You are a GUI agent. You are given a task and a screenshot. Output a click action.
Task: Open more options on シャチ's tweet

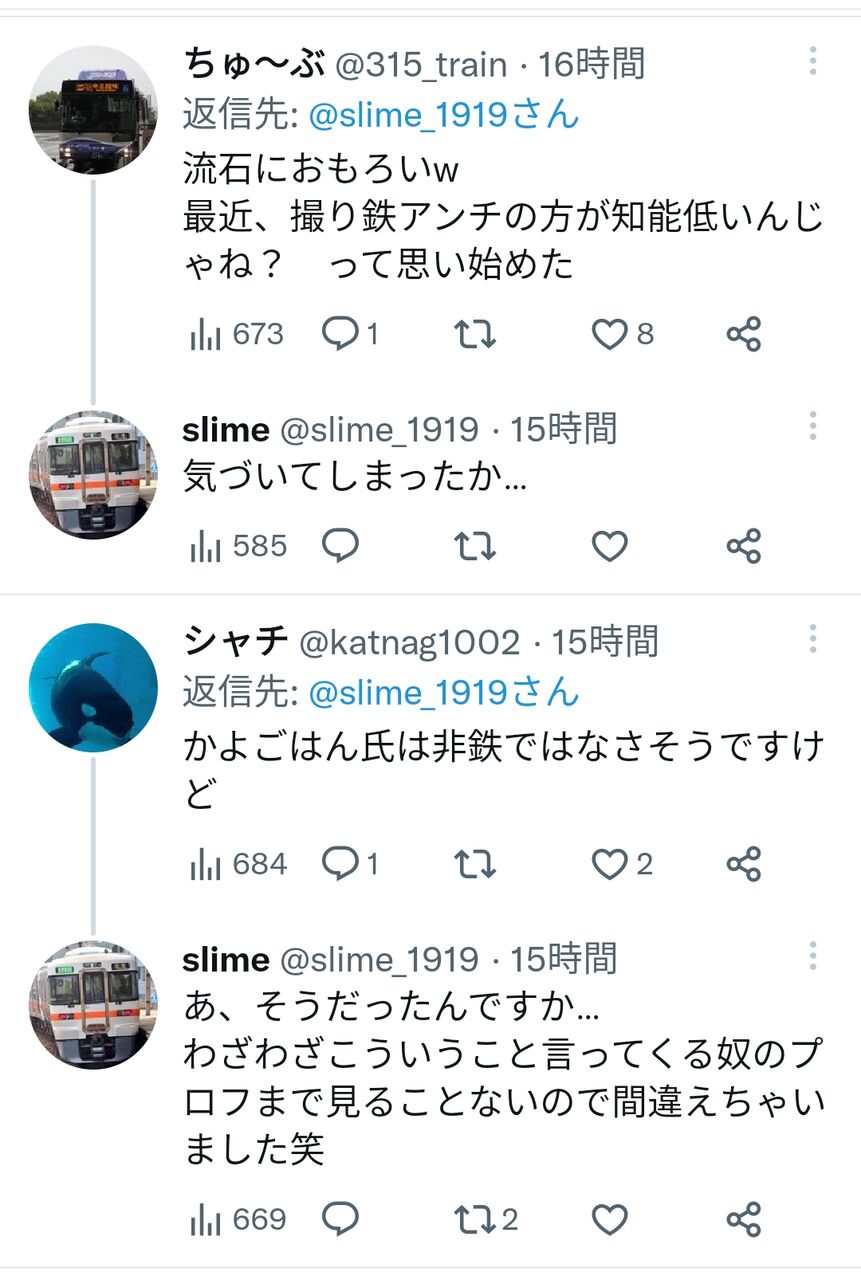pyautogui.click(x=813, y=639)
